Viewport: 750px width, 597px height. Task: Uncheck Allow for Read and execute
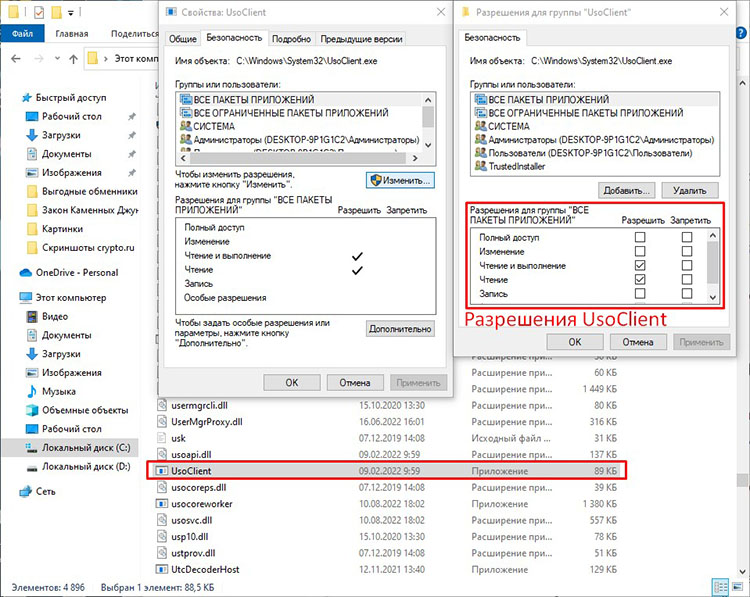[x=640, y=266]
